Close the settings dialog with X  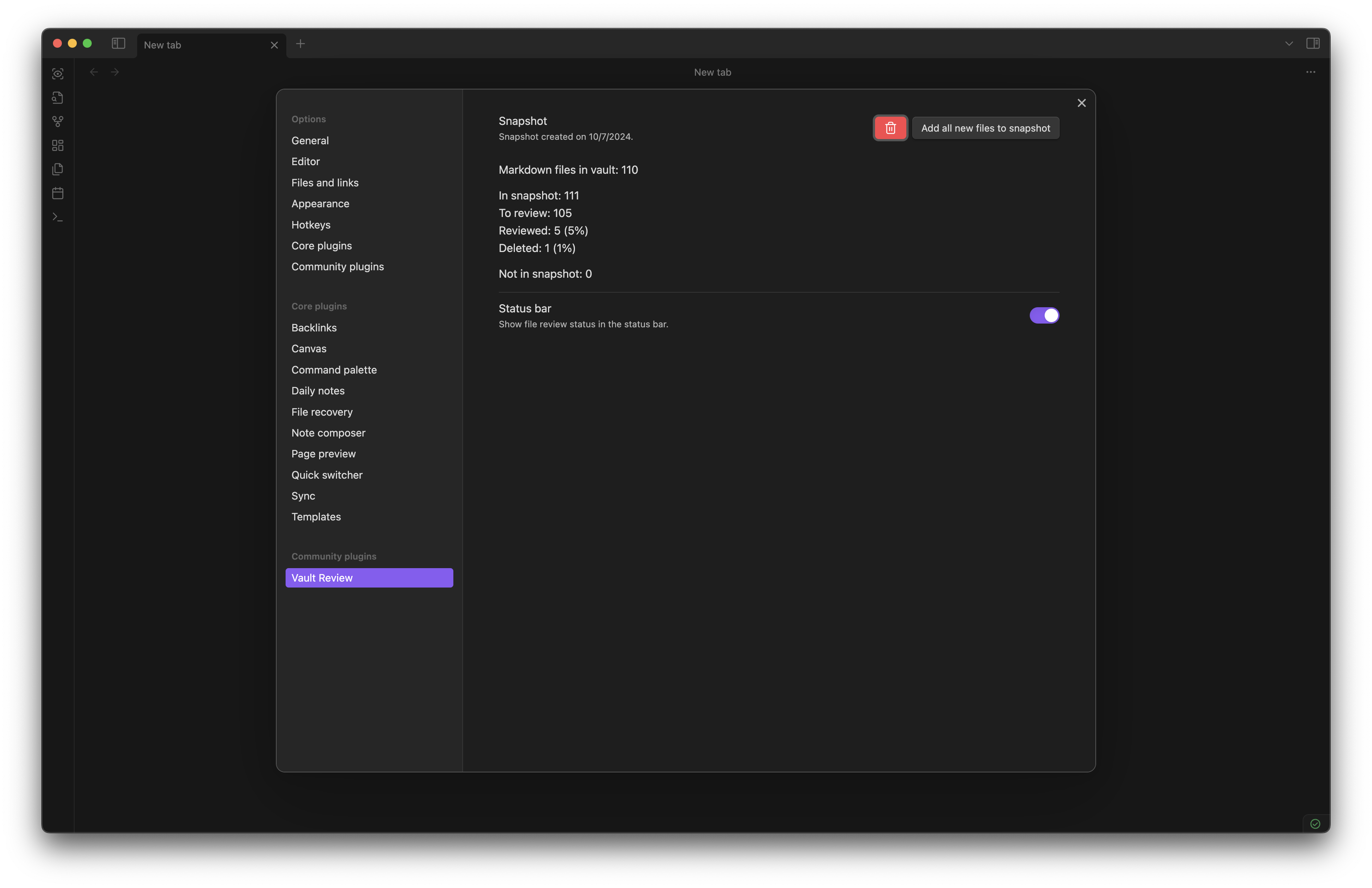[x=1081, y=103]
